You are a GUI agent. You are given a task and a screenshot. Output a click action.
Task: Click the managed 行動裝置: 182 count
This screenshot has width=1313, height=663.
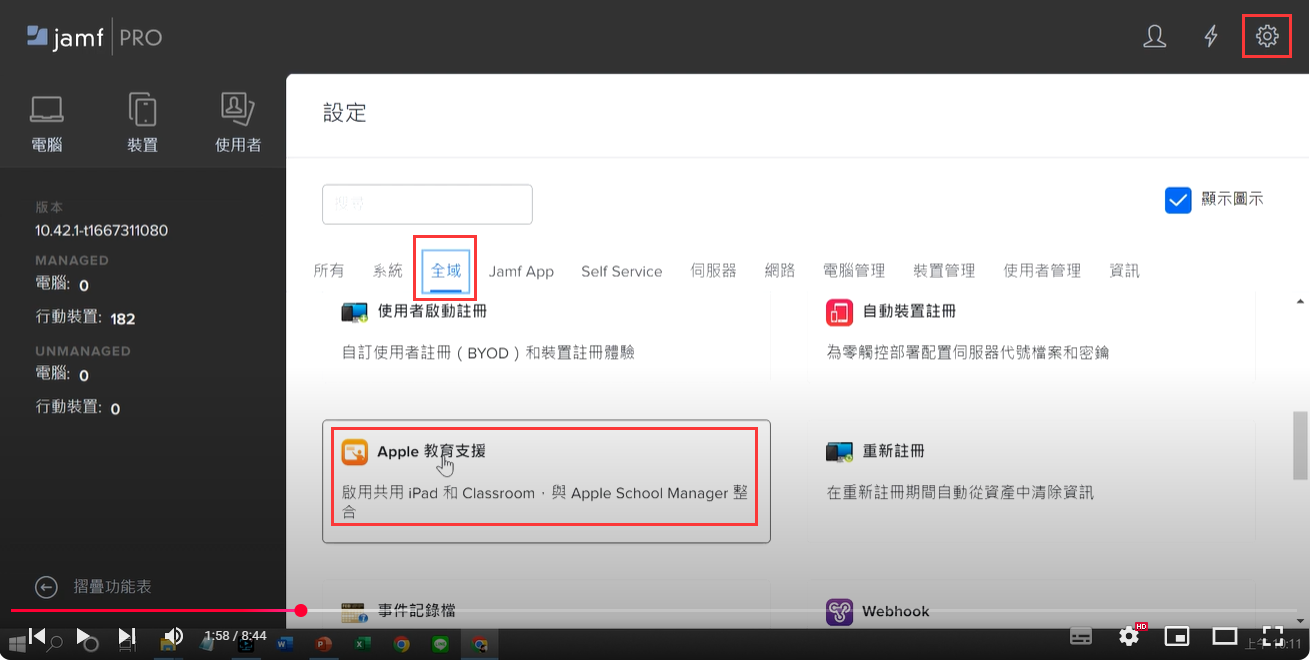(x=85, y=318)
